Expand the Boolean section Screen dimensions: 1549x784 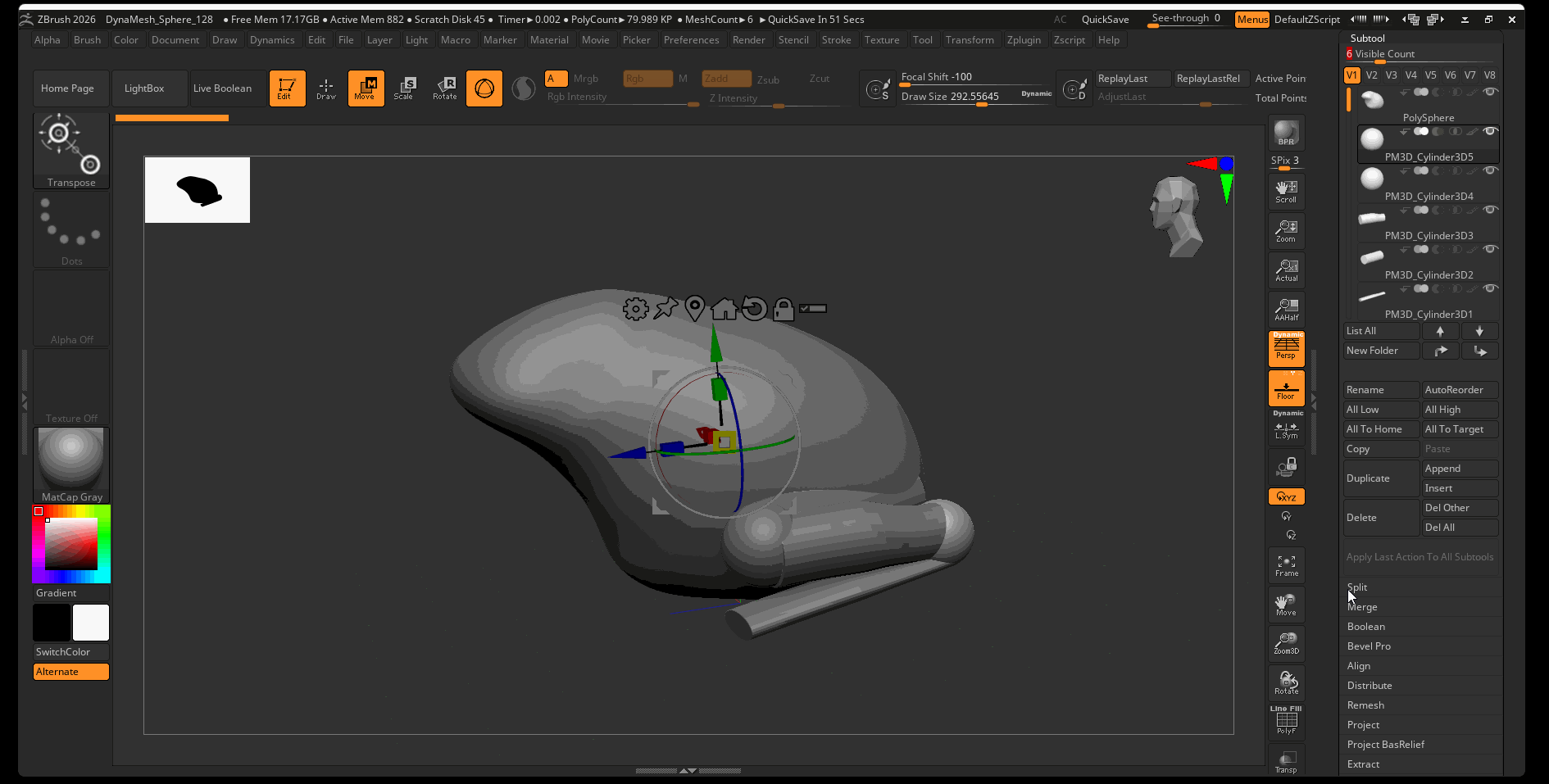pos(1365,627)
